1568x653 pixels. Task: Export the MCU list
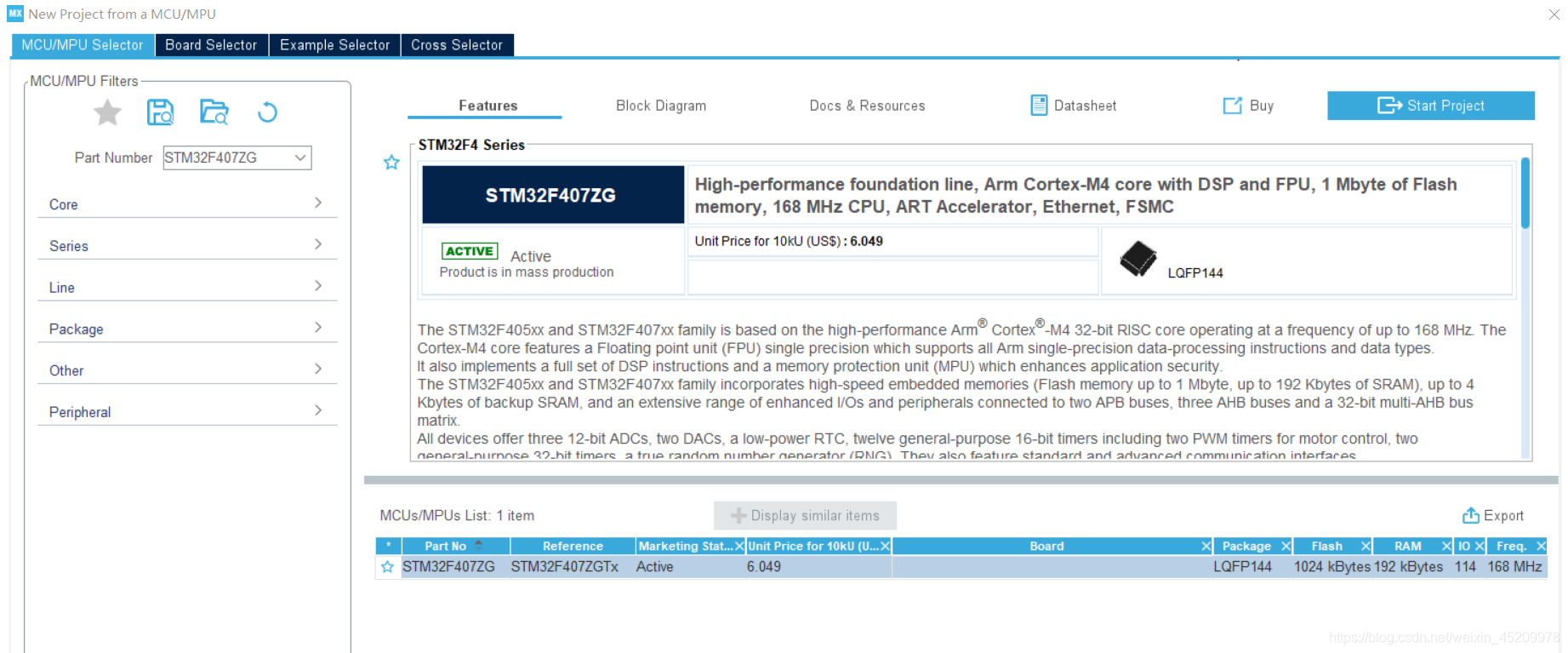coord(1493,516)
